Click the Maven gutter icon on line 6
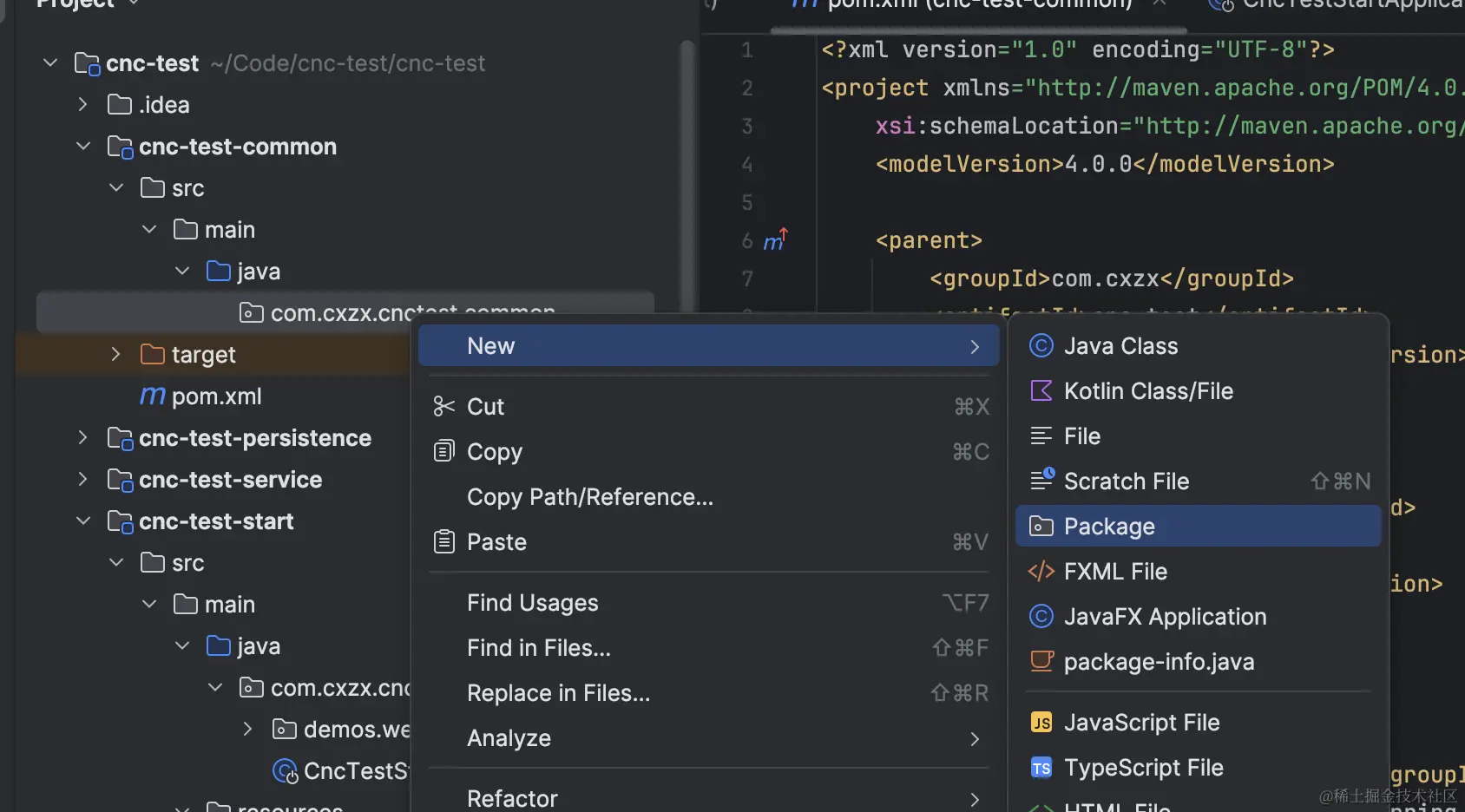This screenshot has width=1465, height=812. 775,240
